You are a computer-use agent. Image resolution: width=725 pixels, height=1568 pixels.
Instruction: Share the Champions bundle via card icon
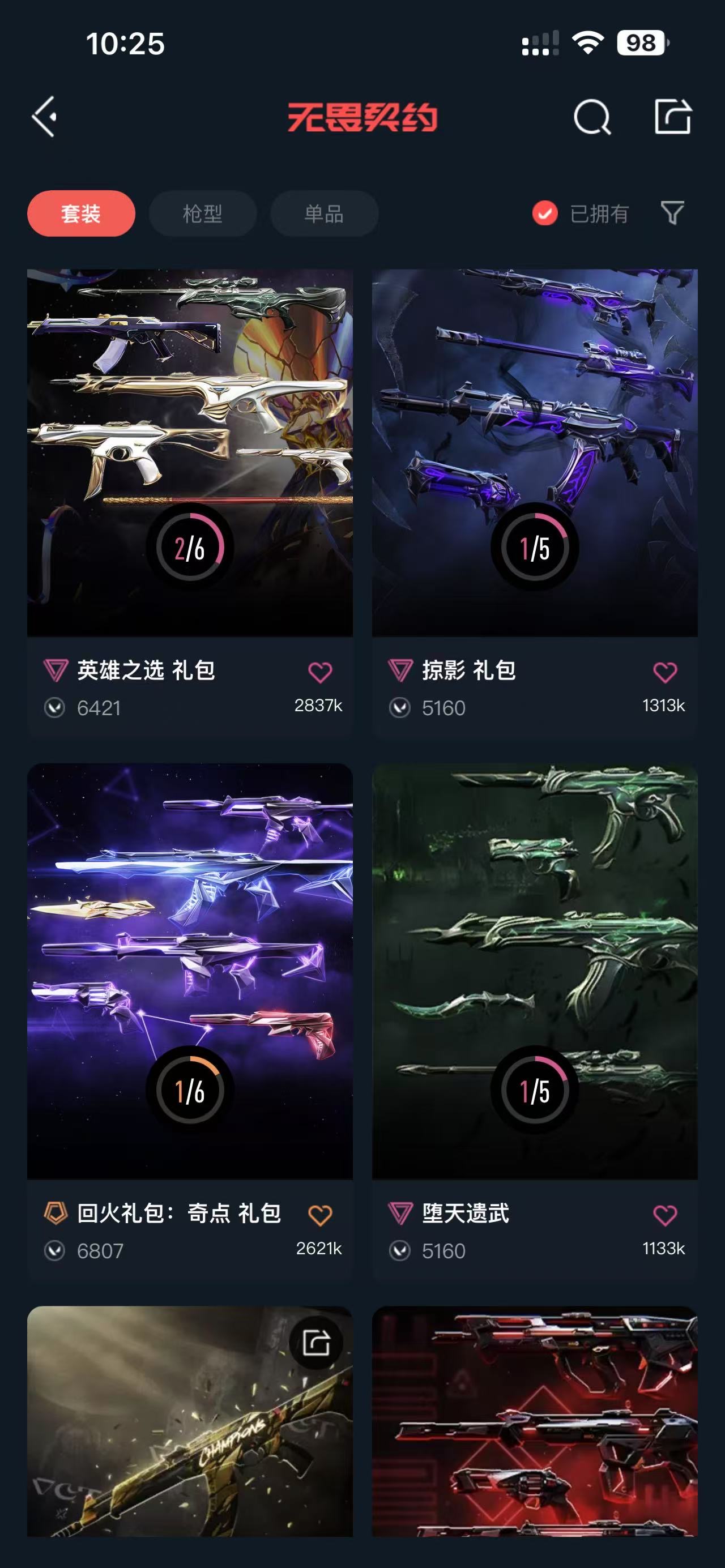click(317, 1342)
